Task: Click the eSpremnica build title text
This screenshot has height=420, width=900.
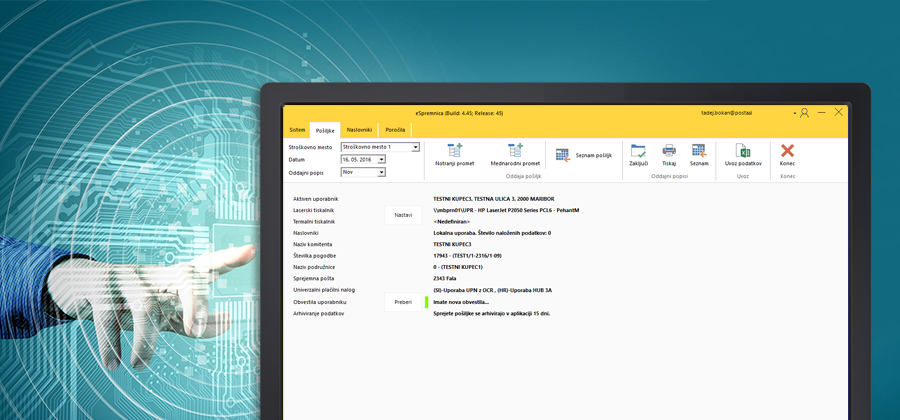Action: [x=459, y=113]
